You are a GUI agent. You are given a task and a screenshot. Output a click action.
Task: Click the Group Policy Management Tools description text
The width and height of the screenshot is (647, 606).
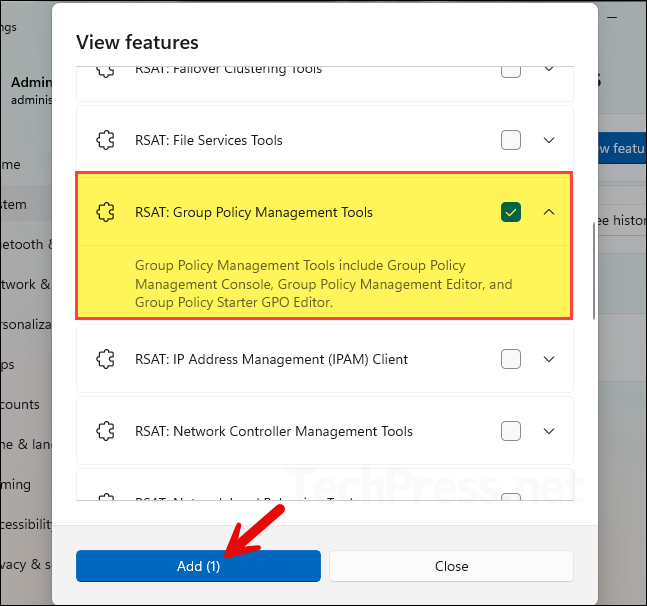coord(324,284)
